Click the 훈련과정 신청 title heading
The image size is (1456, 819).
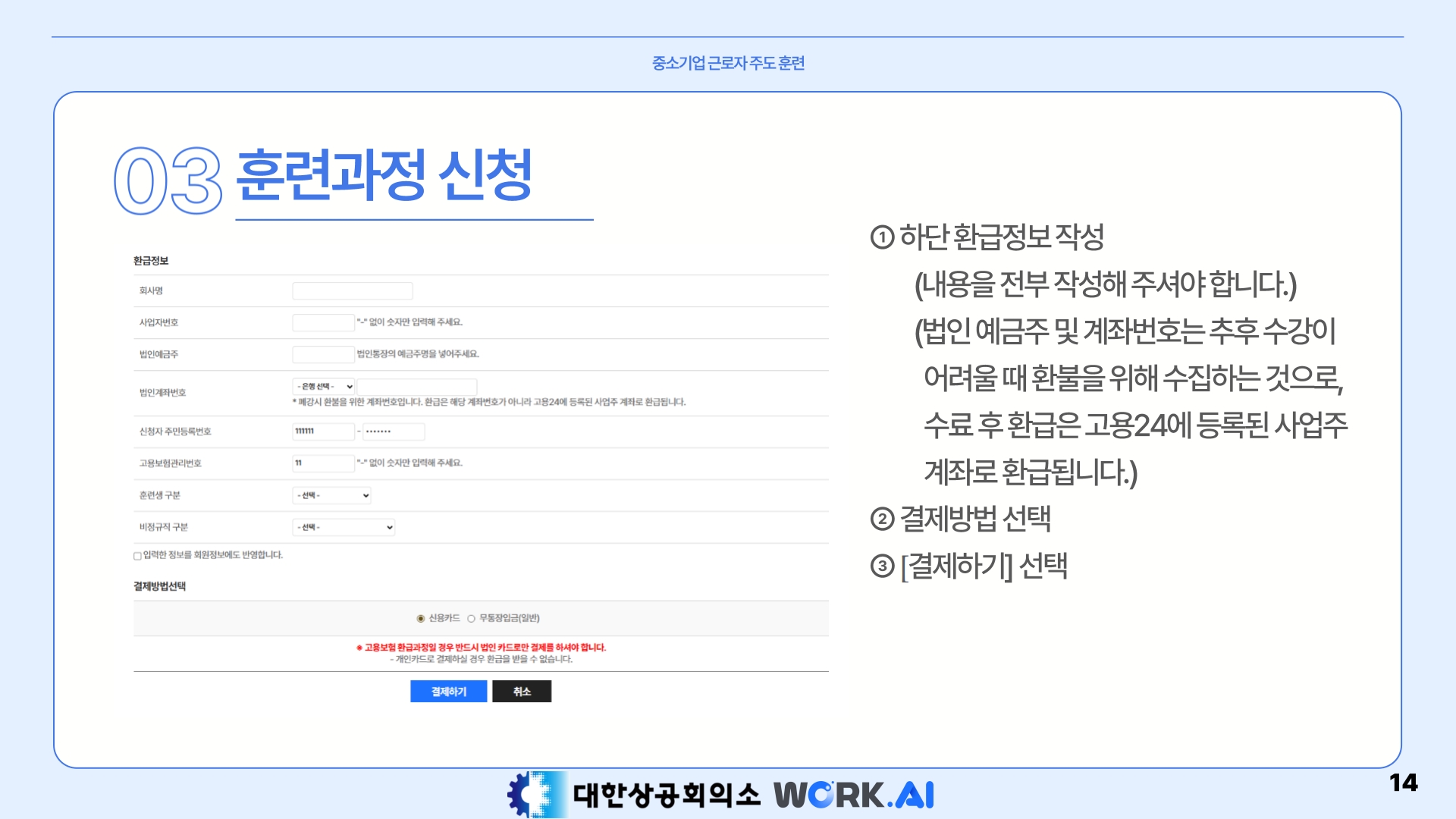click(384, 176)
